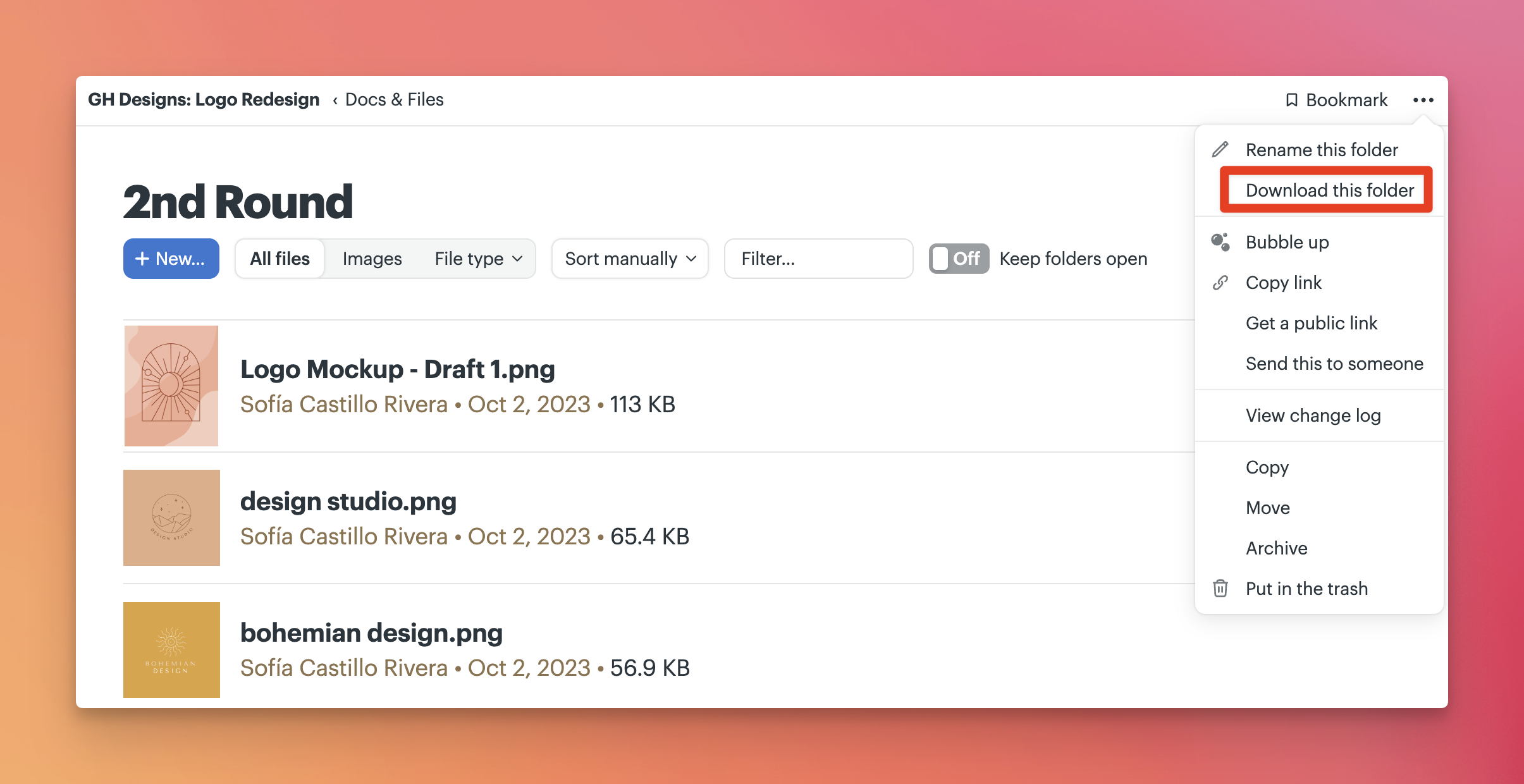Click the blue New... button
This screenshot has width=1524, height=784.
(171, 259)
